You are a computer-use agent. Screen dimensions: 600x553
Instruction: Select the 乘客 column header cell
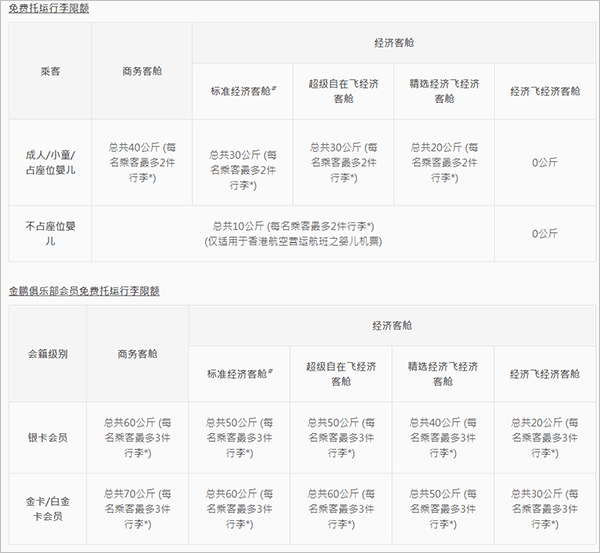pyautogui.click(x=50, y=71)
